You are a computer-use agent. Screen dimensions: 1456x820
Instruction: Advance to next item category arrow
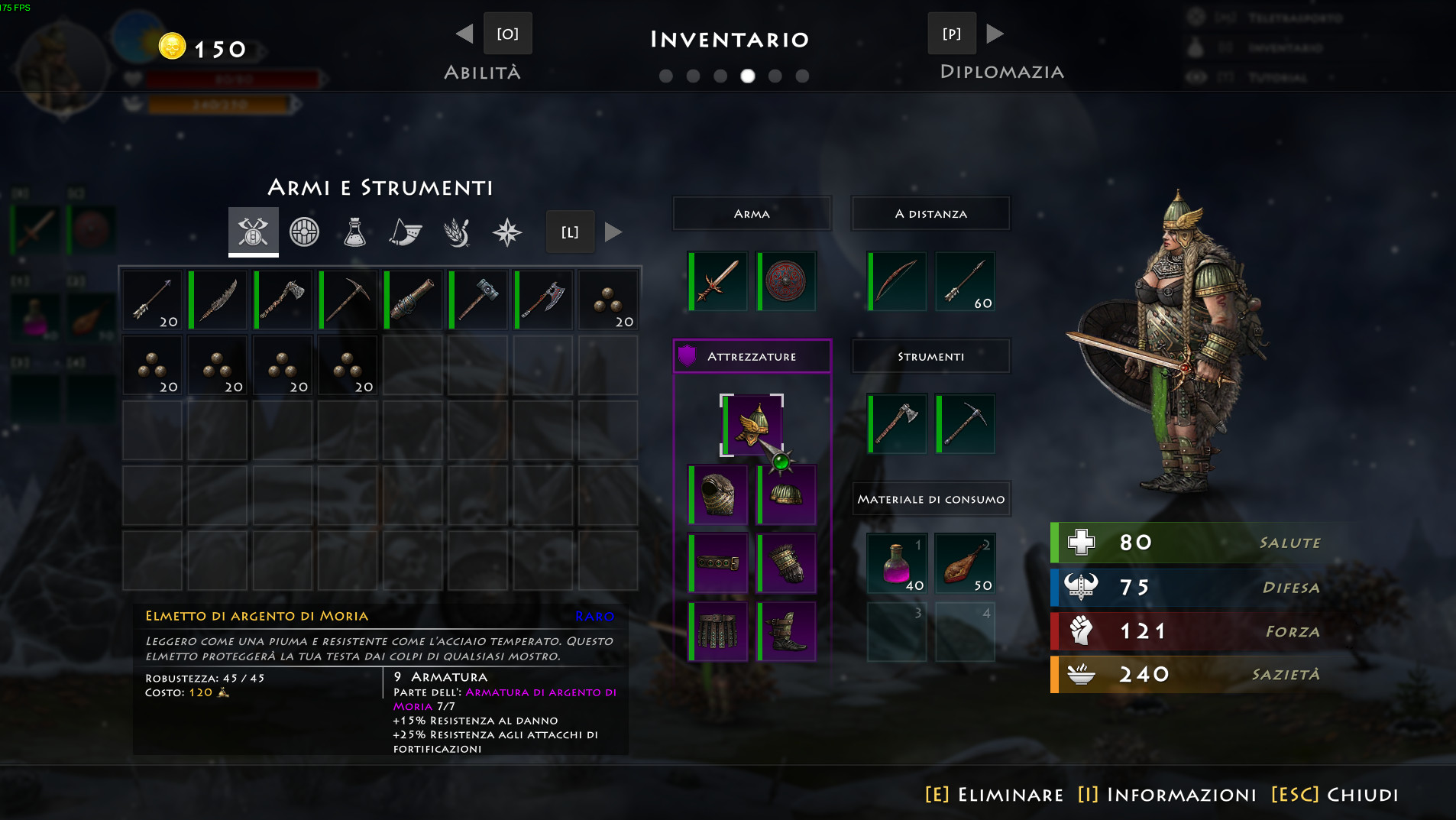point(613,232)
